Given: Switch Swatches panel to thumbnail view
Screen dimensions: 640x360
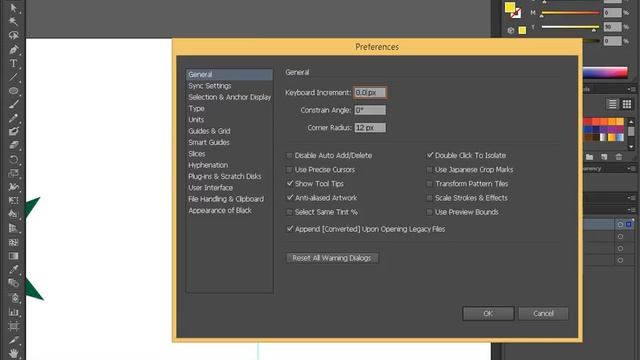Looking at the screenshot, I should pyautogui.click(x=627, y=104).
